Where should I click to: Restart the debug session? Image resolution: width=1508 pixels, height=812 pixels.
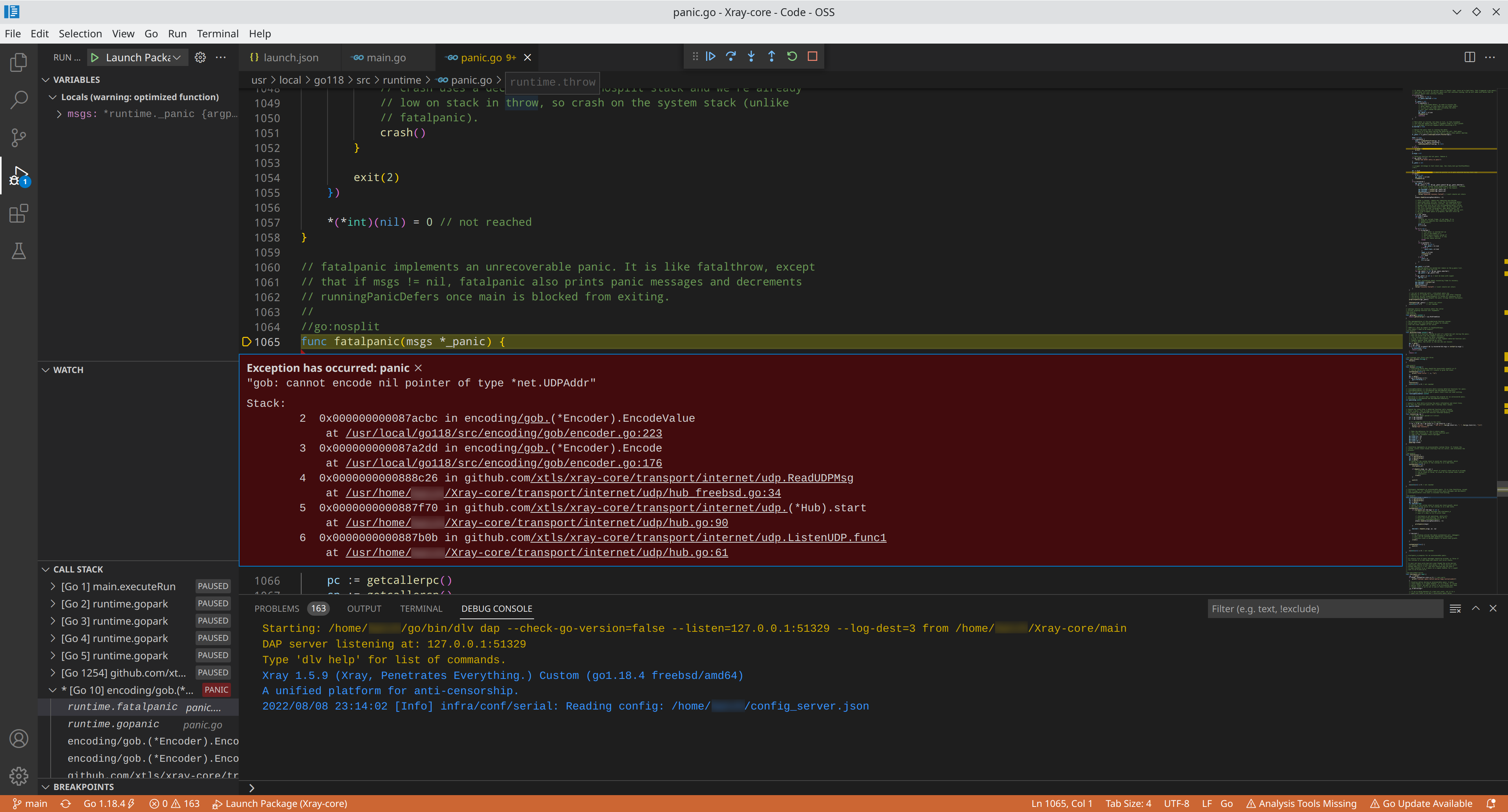point(791,56)
